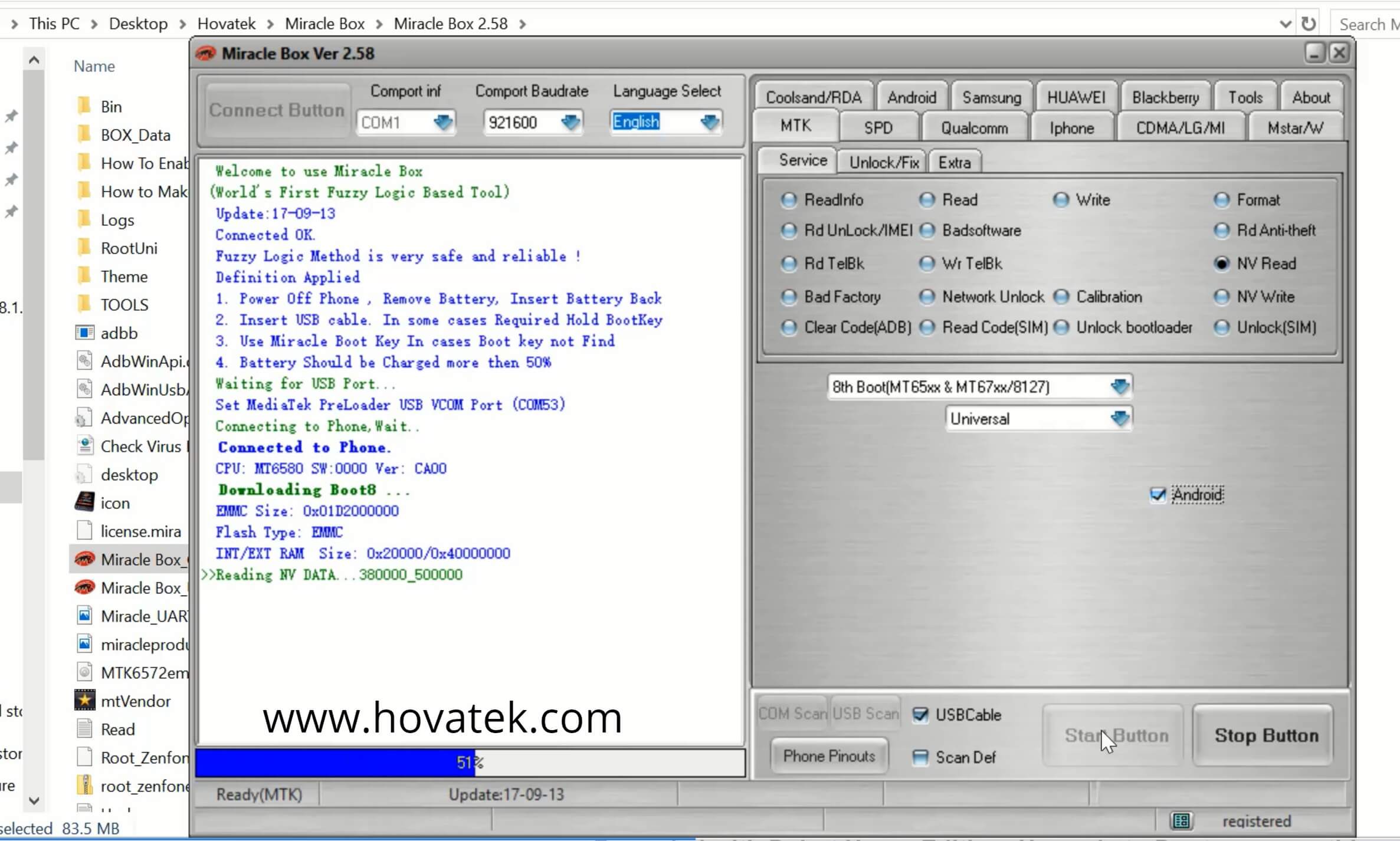The image size is (1400, 841).
Task: Open the Comport COM1 dropdown
Action: [444, 122]
